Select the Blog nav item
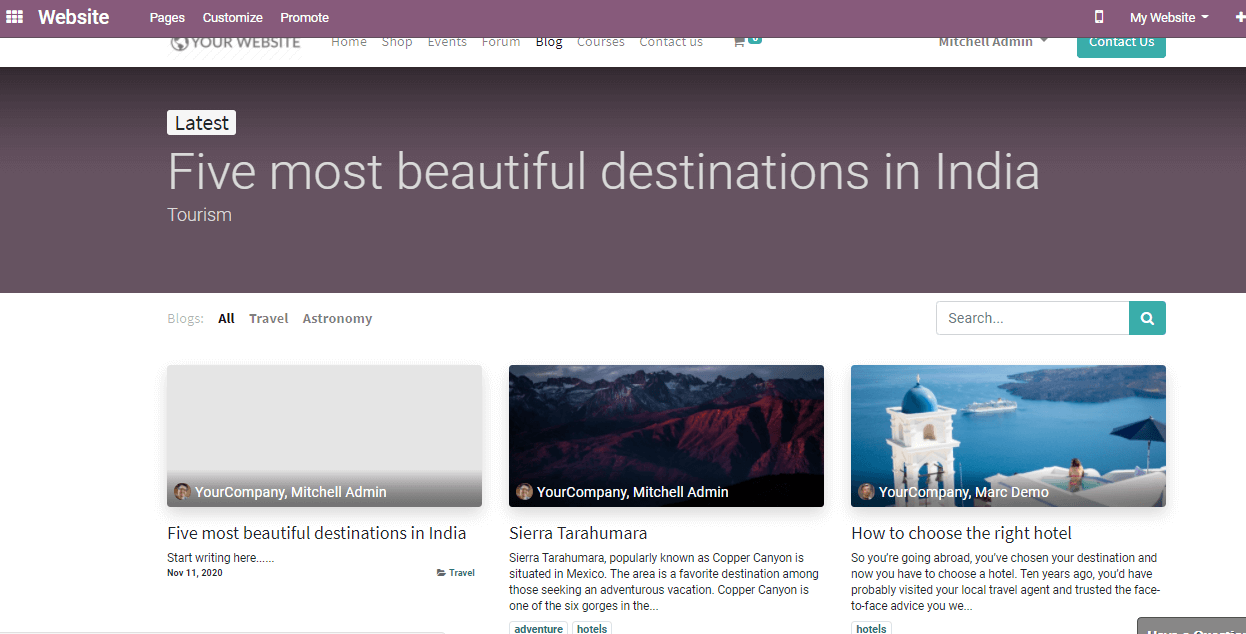This screenshot has width=1246, height=634. [549, 42]
